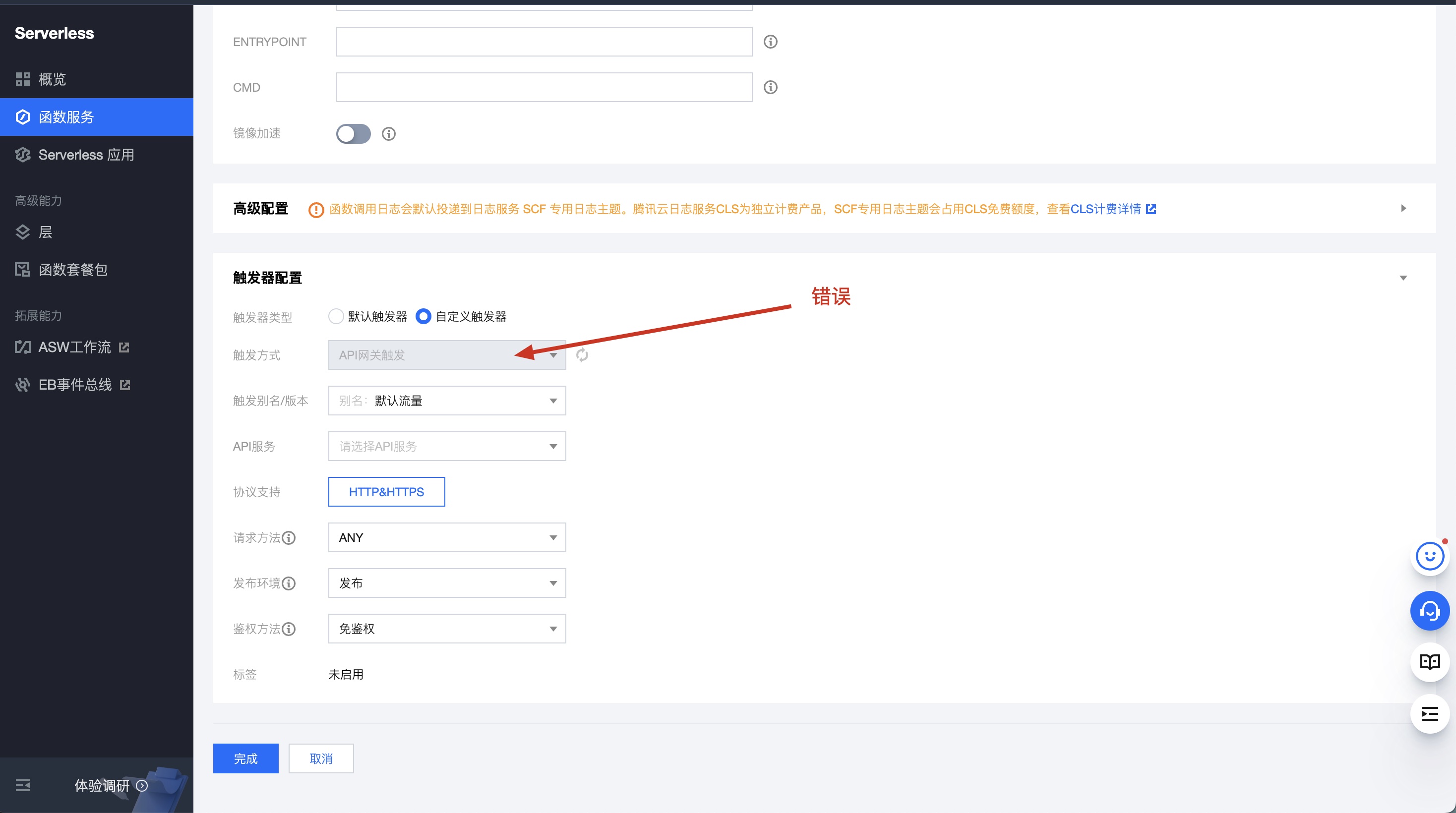This screenshot has height=813, width=1456.
Task: Go to Serverless 应用 in sidebar
Action: click(86, 155)
